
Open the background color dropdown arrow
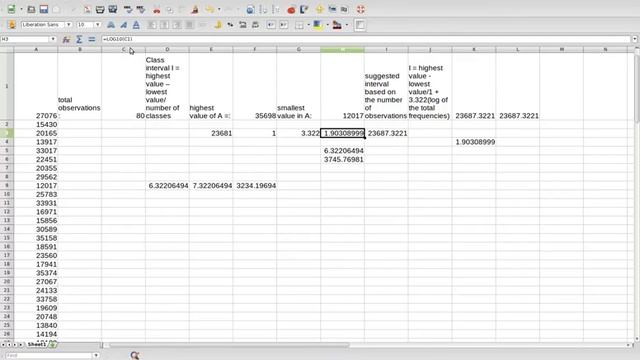[327, 25]
